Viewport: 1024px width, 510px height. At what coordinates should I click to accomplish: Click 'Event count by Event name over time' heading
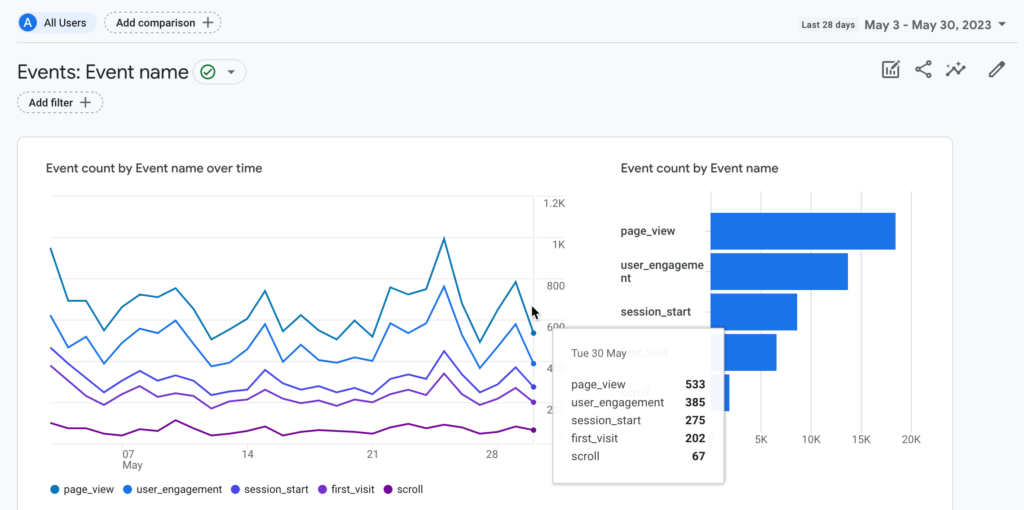pos(154,168)
